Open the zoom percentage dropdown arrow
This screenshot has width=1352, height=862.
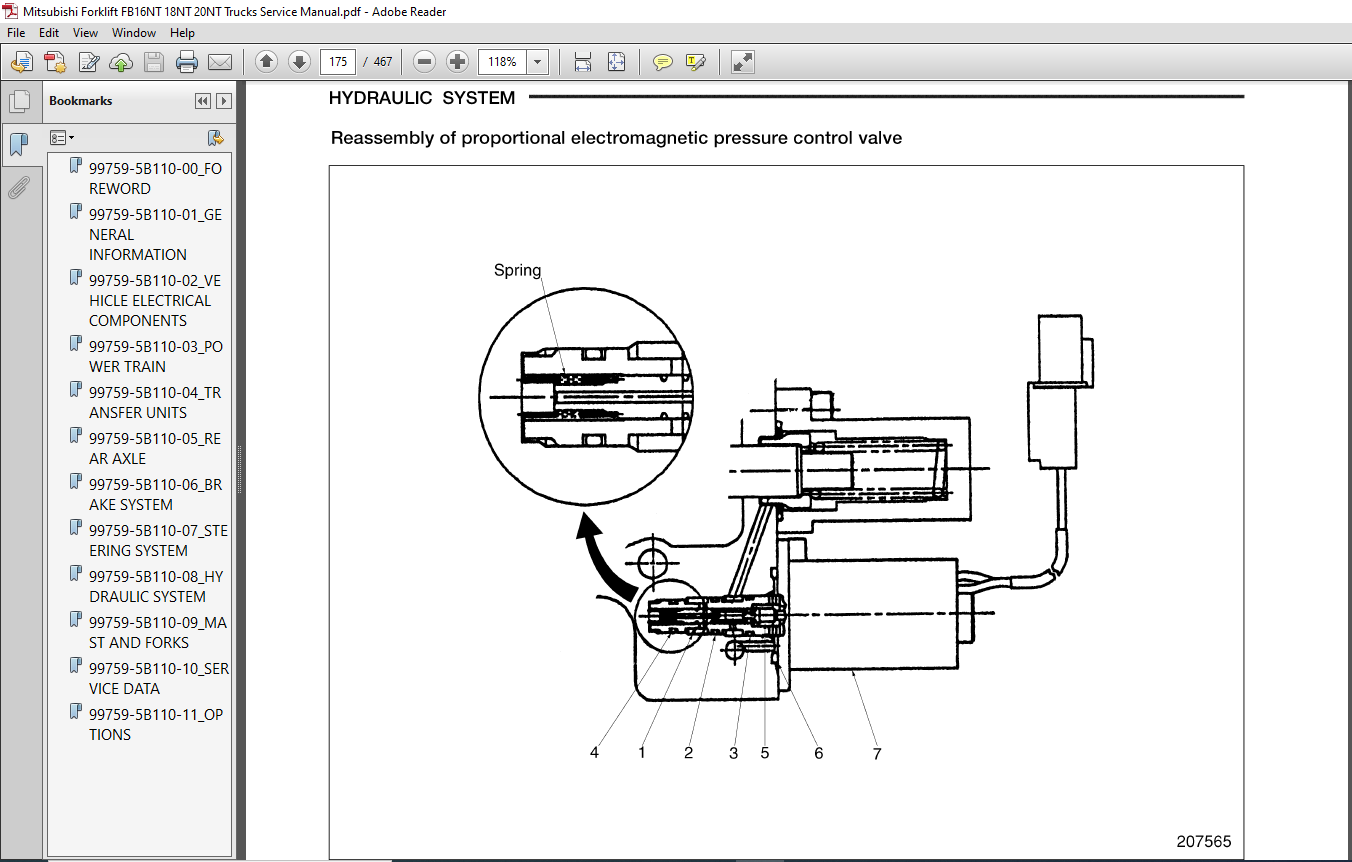point(538,62)
